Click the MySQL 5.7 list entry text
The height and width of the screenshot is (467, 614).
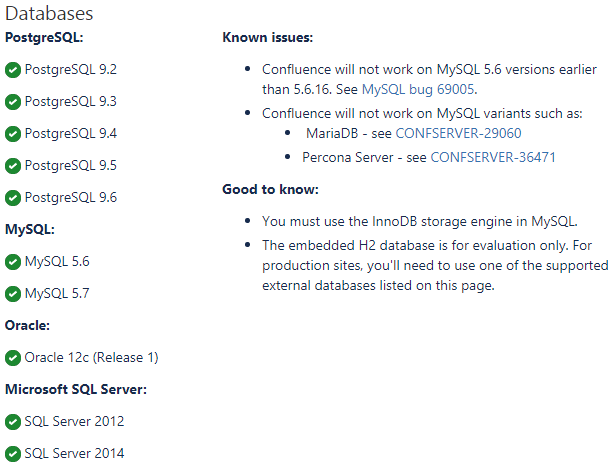57,294
